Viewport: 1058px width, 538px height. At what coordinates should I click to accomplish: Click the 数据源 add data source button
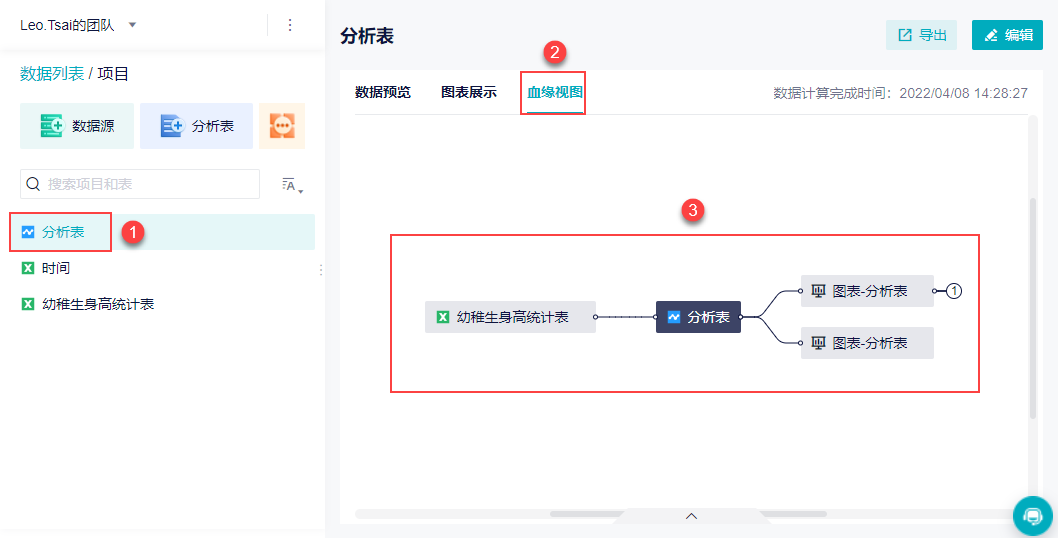tap(77, 126)
